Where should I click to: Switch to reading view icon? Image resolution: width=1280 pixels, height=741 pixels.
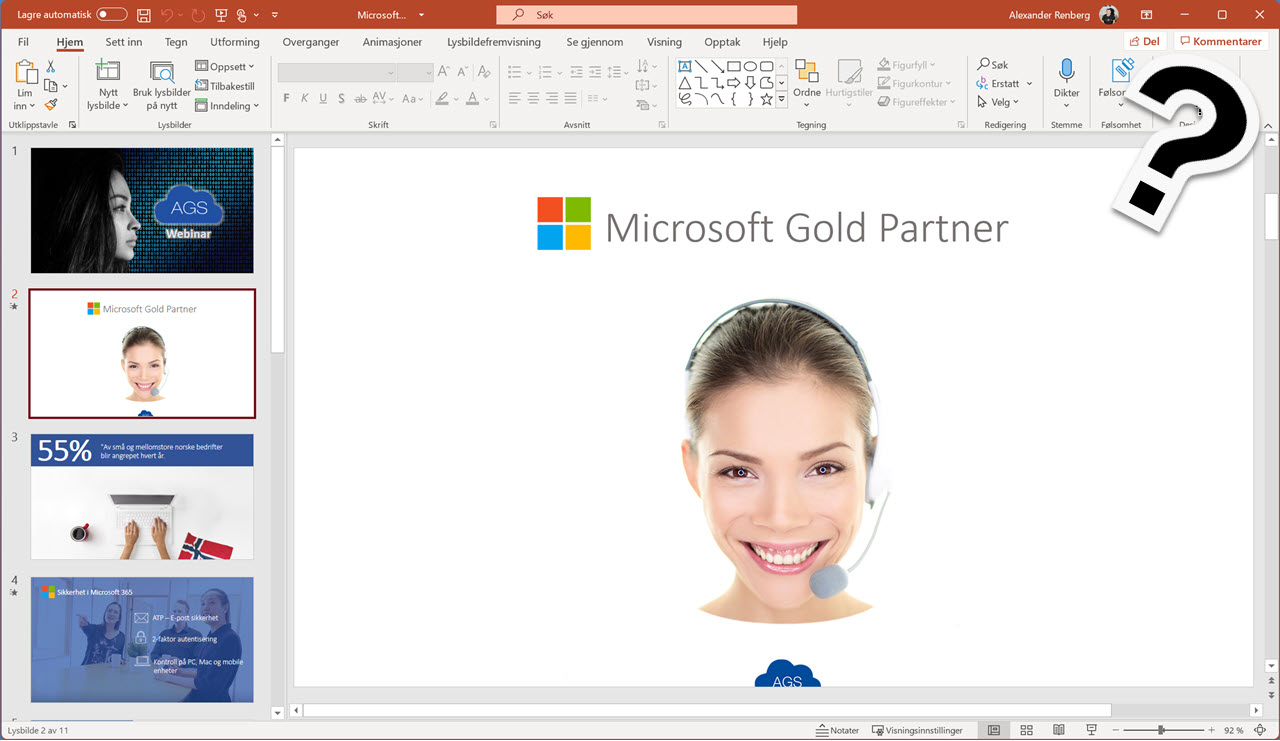(x=1058, y=731)
